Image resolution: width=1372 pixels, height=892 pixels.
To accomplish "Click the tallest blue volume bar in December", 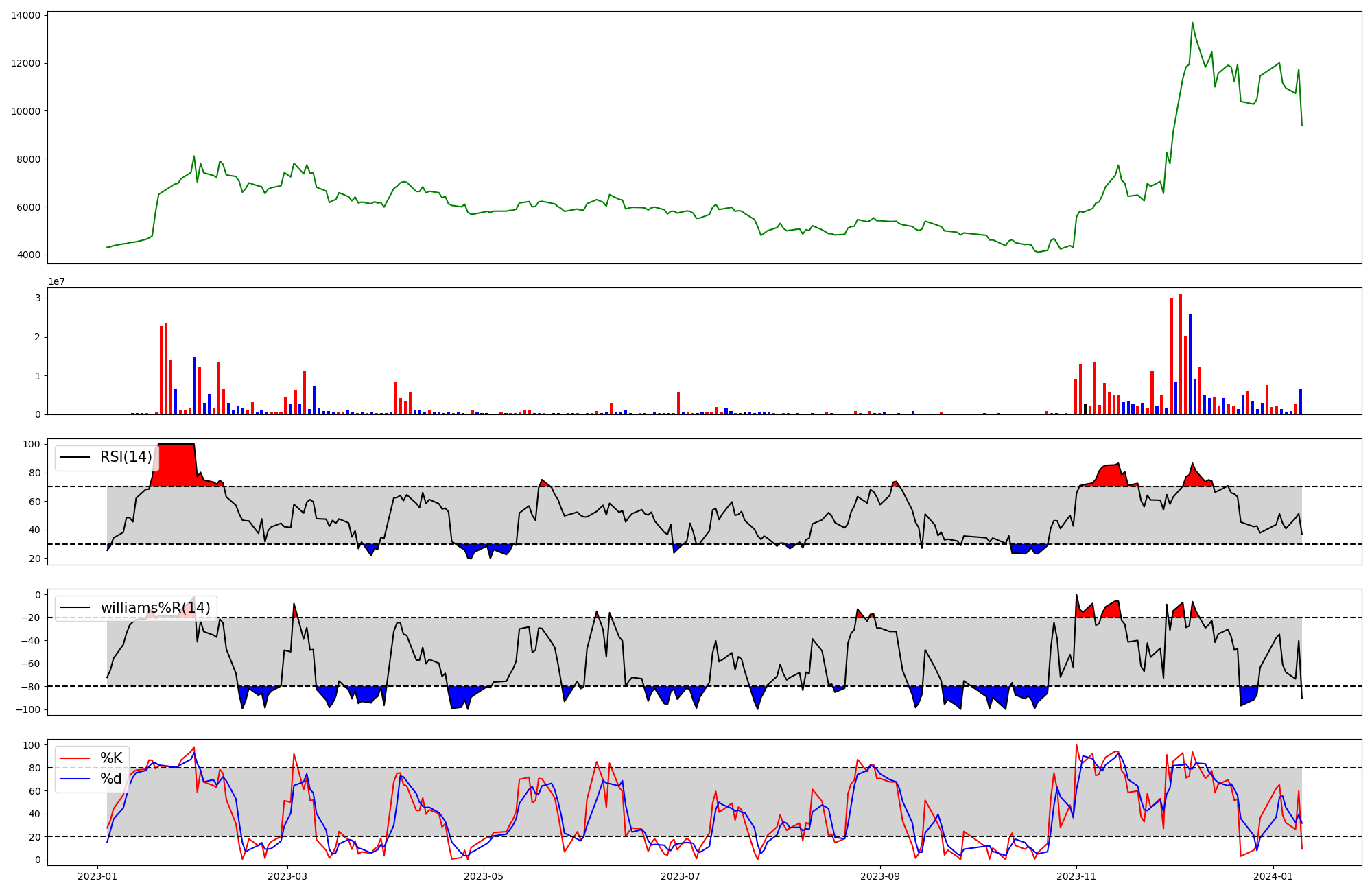I will tap(1190, 364).
